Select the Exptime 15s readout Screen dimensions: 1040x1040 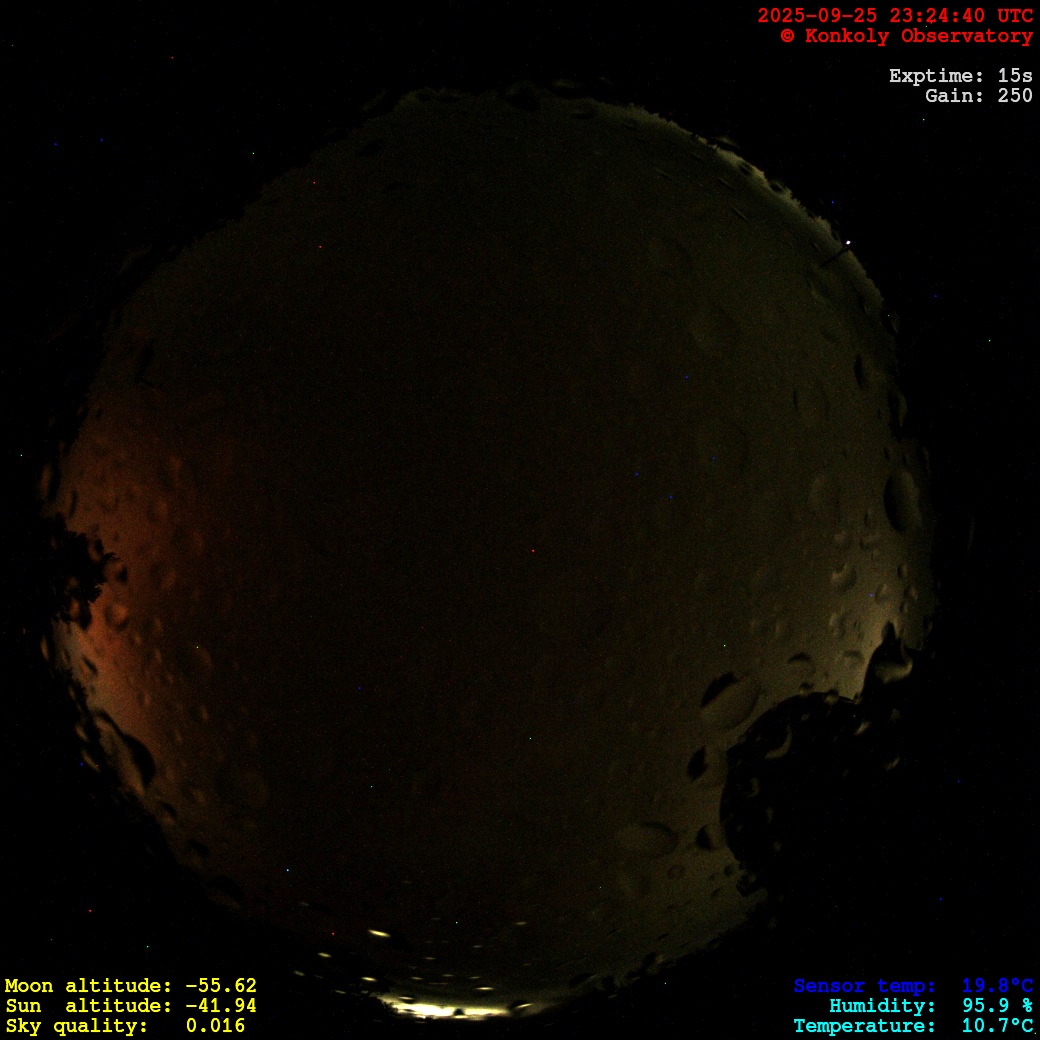[x=960, y=76]
